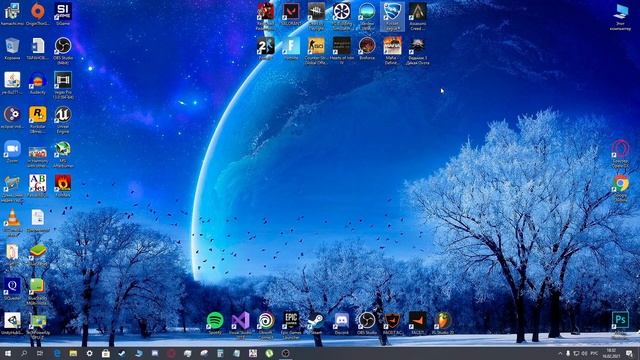This screenshot has height=360, width=640.
Task: Launch Hearts of Iron IV shortcut
Action: tap(342, 51)
